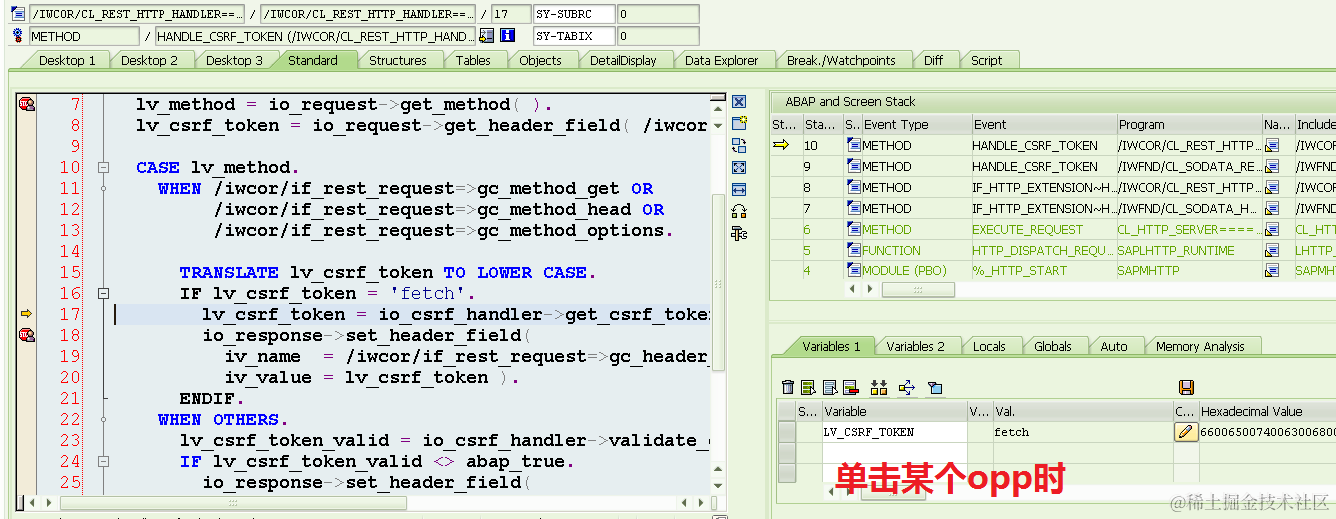Open the DetailDisplay tab
This screenshot has width=1336, height=519.
tap(623, 60)
